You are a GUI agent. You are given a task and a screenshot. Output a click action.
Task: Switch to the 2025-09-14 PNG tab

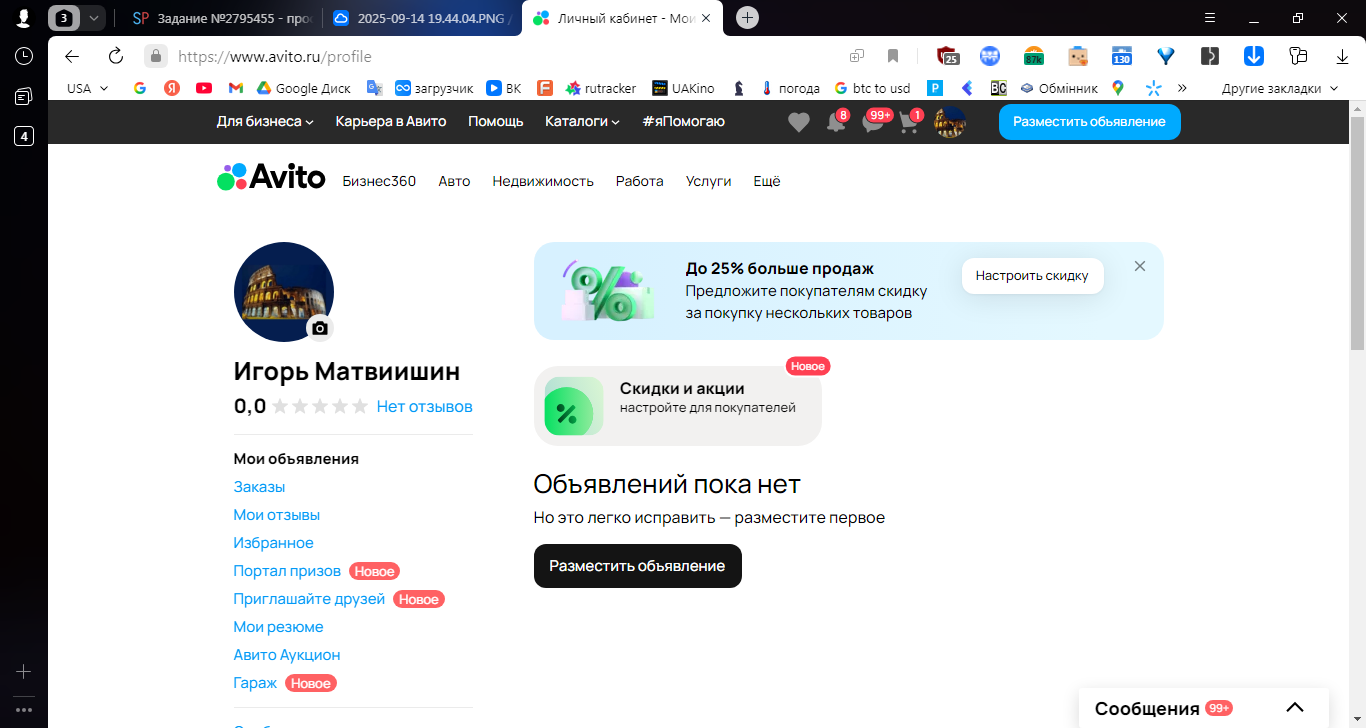(x=423, y=18)
